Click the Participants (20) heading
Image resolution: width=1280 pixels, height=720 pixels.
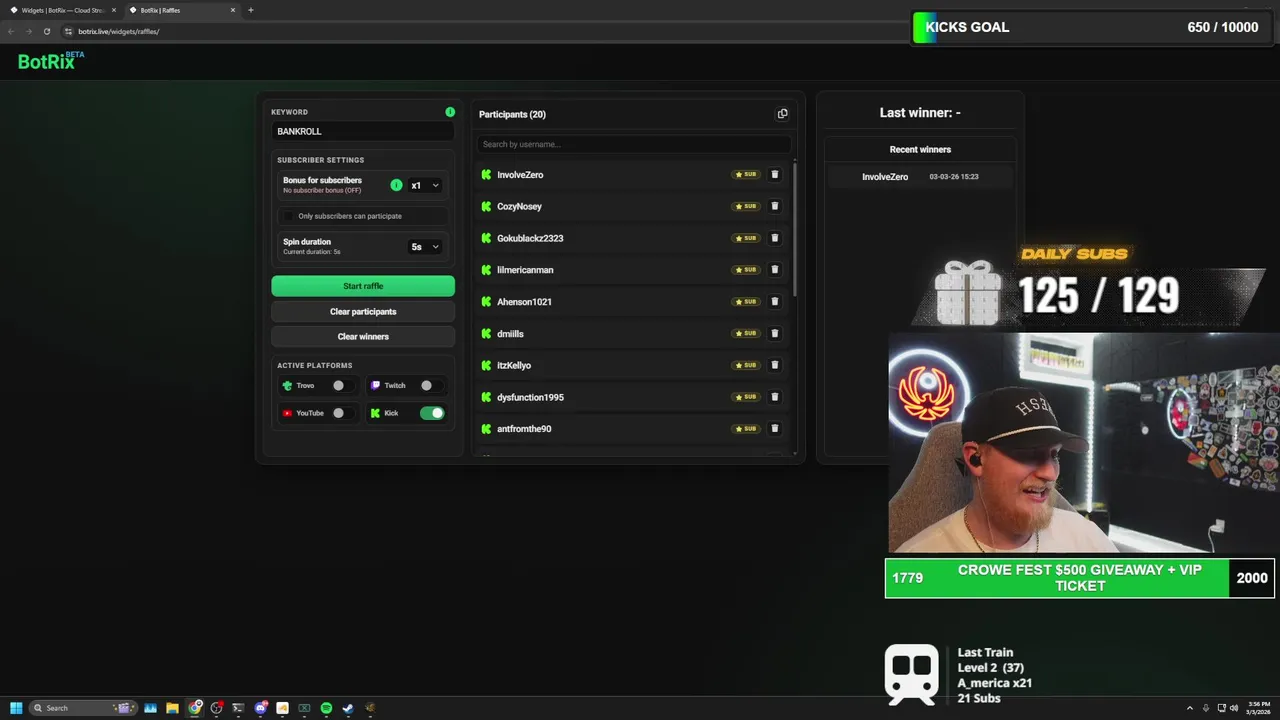pyautogui.click(x=512, y=114)
